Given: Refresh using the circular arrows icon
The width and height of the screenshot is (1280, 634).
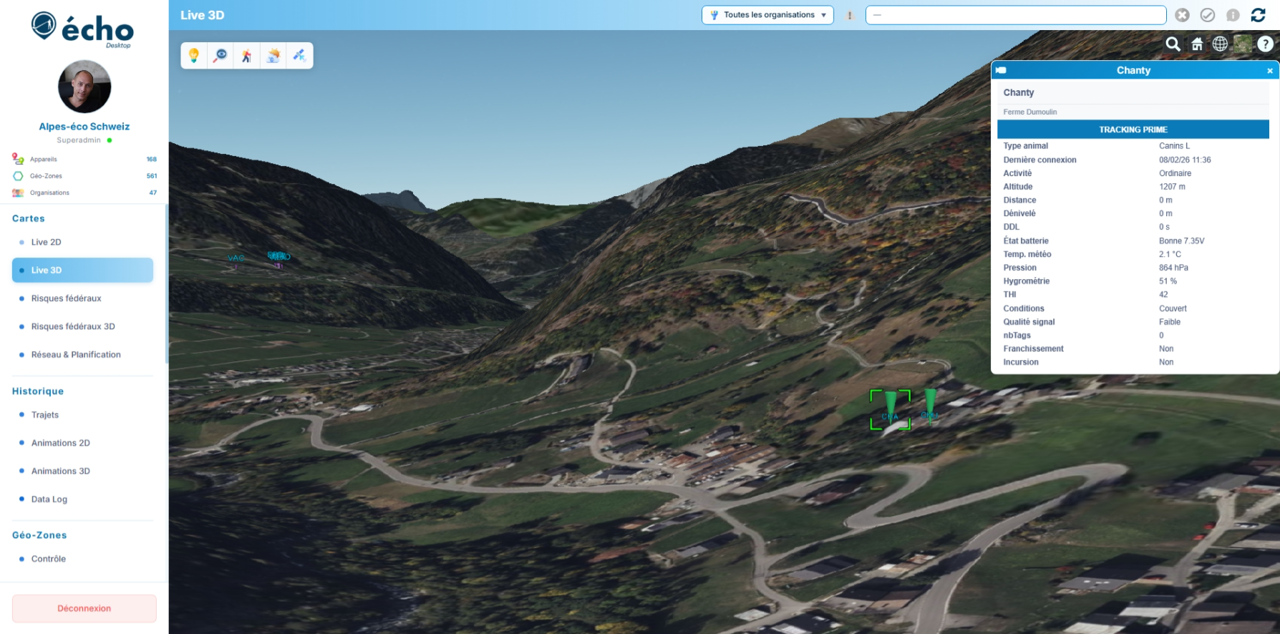Looking at the screenshot, I should [1258, 15].
